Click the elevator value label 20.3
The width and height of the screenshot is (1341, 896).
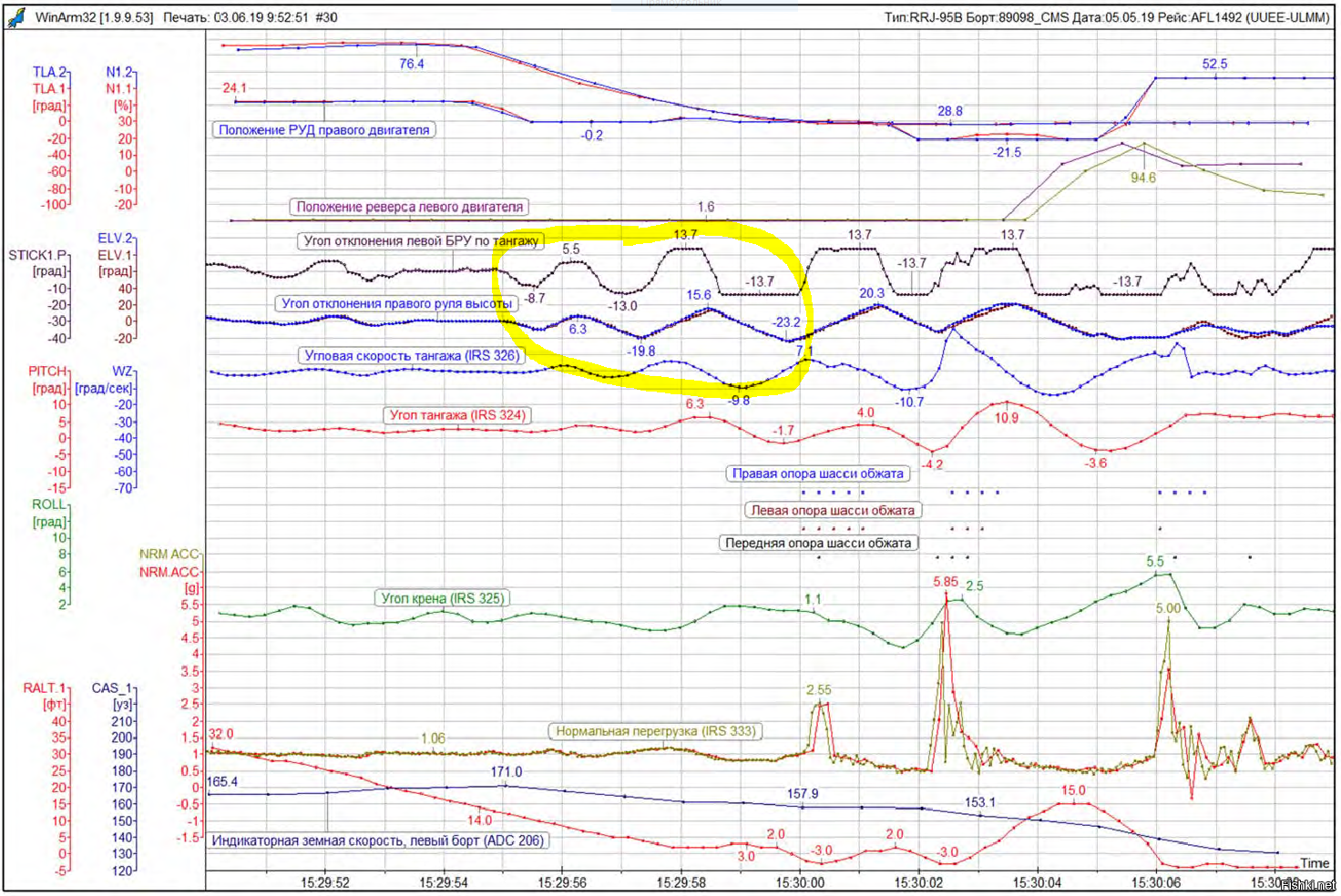(872, 293)
